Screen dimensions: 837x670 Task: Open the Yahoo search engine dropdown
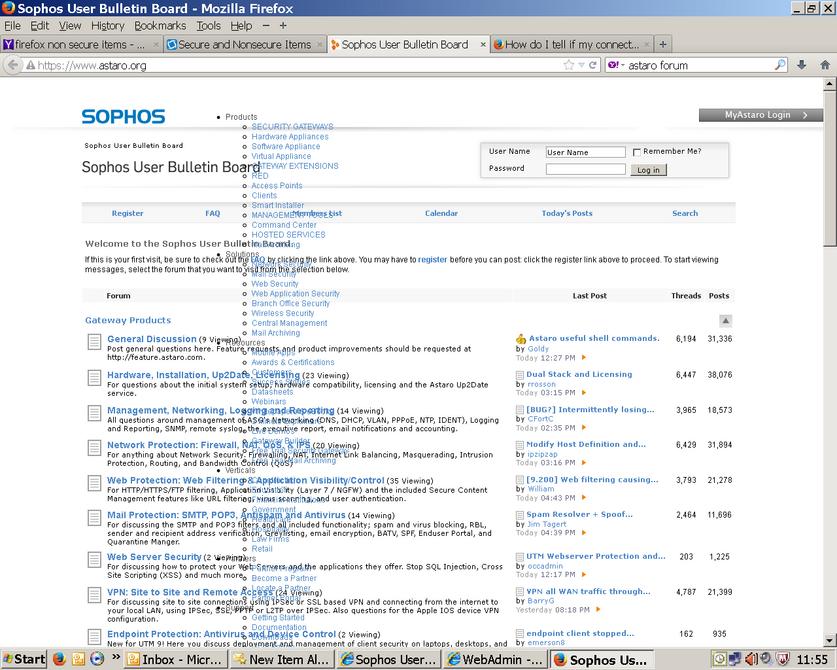pos(615,65)
